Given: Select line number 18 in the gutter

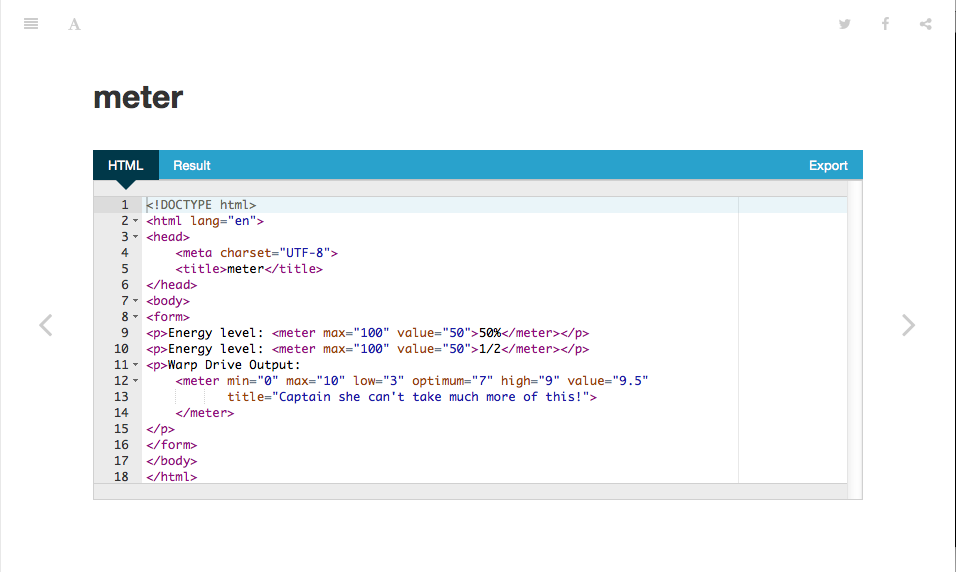Looking at the screenshot, I should (121, 477).
